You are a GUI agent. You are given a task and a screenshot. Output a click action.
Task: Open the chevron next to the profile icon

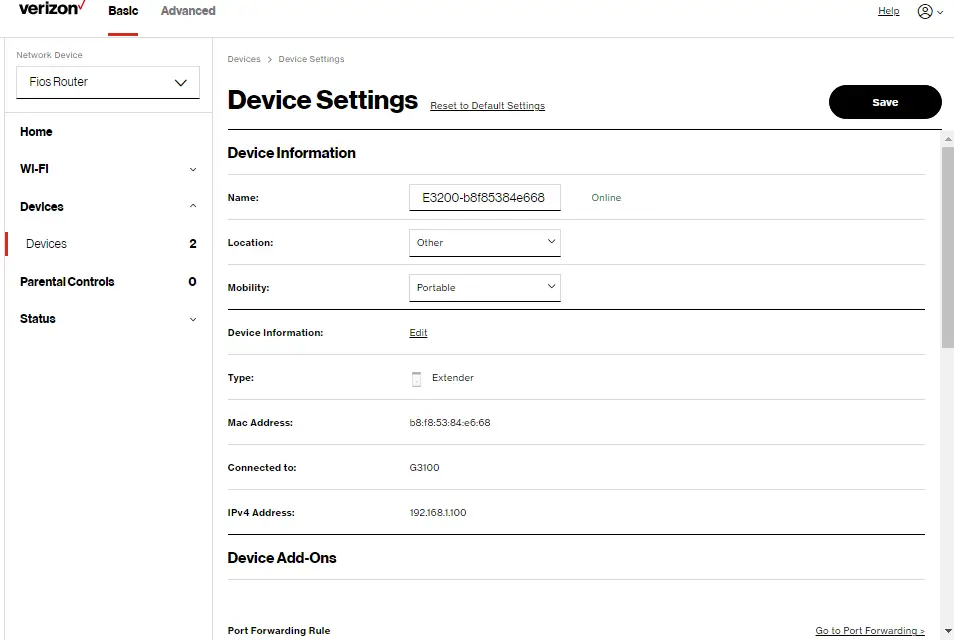click(941, 11)
